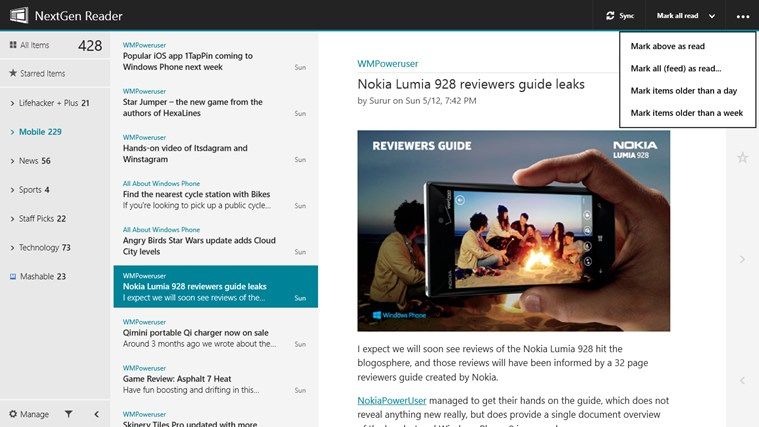This screenshot has width=759, height=427.
Task: Toggle the Mark all read dropdown arrow
Action: (712, 16)
